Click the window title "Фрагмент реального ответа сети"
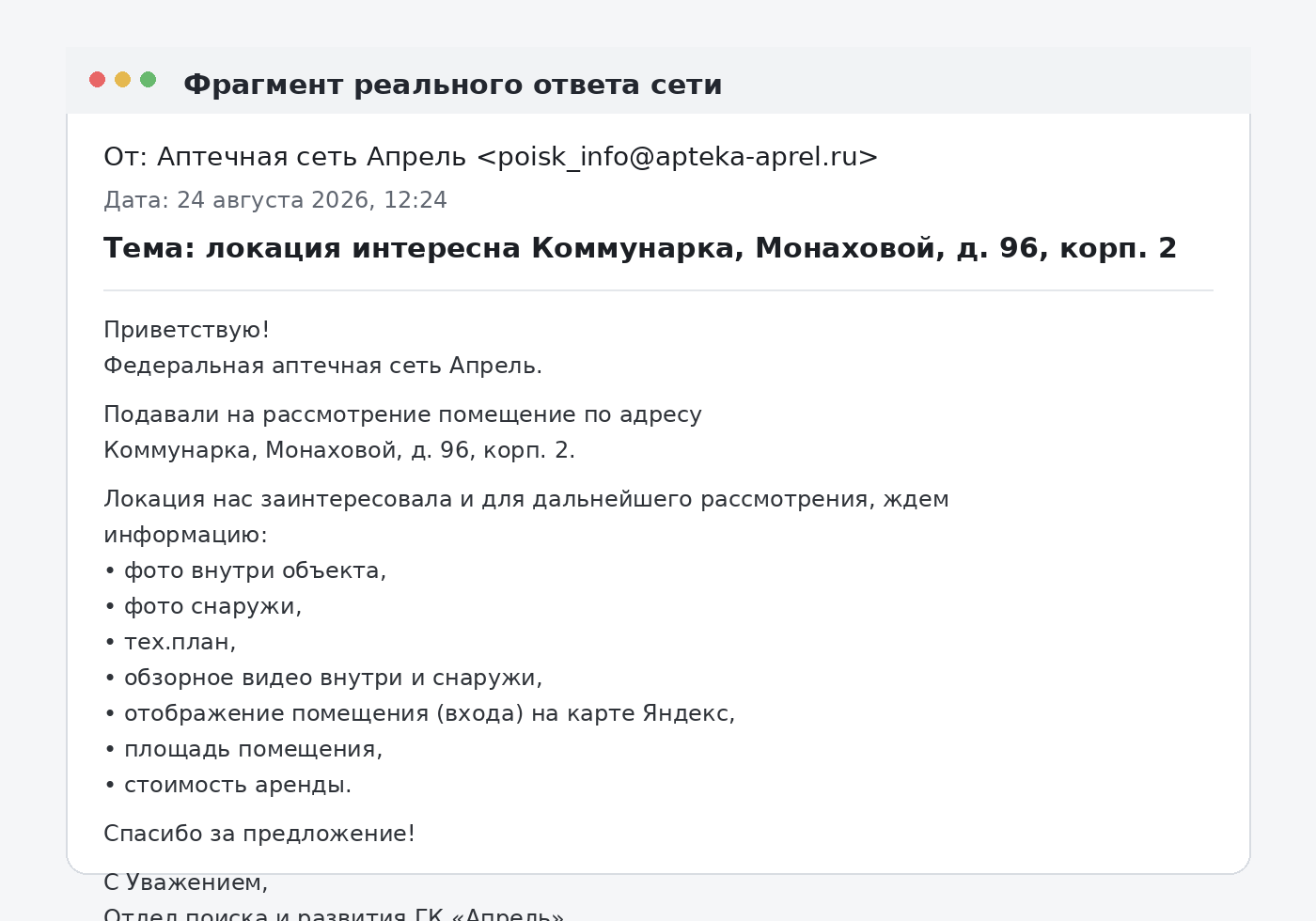Image resolution: width=1316 pixels, height=921 pixels. (453, 85)
